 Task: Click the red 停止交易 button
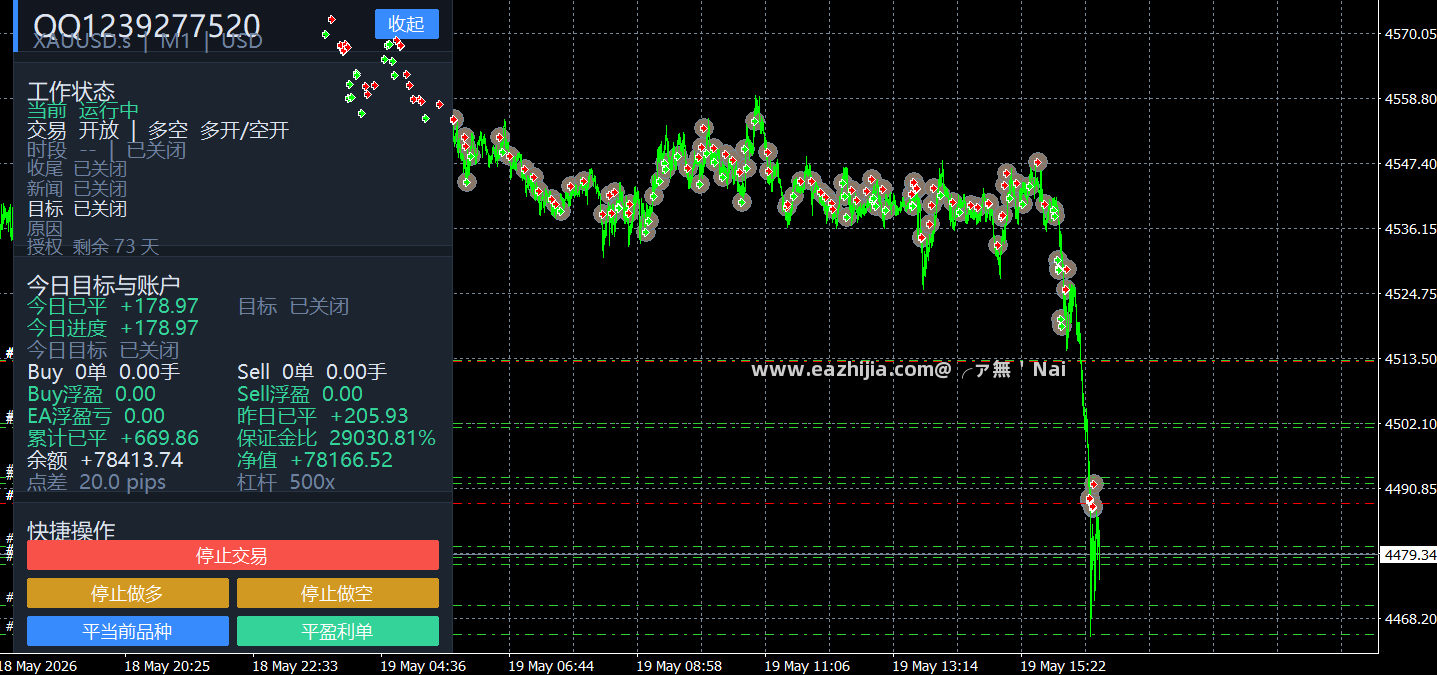(232, 555)
